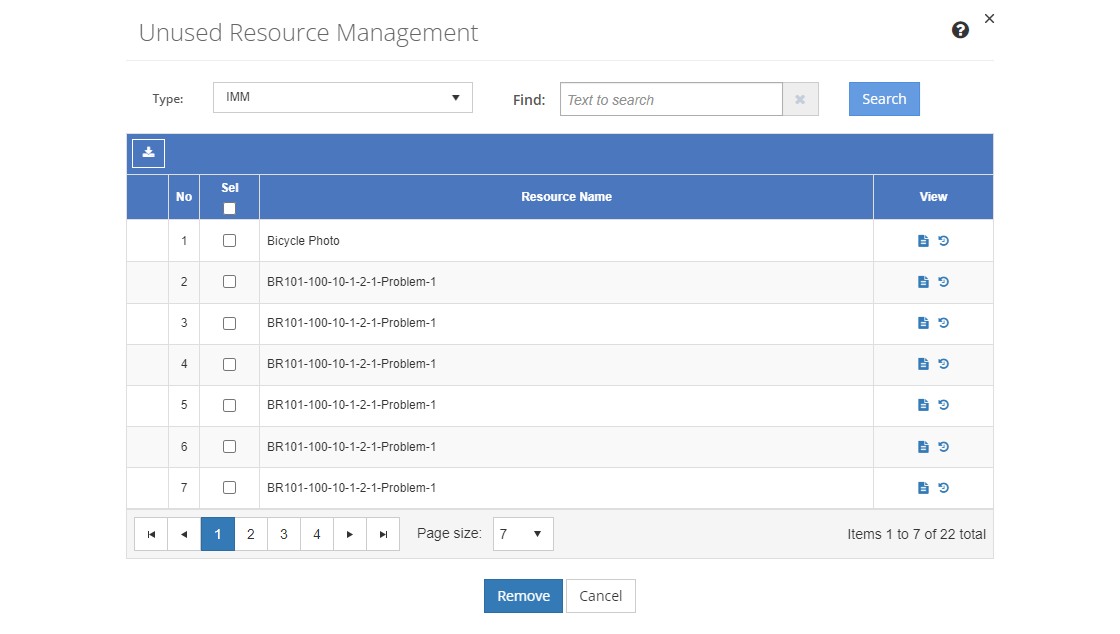Image resolution: width=1120 pixels, height=634 pixels.
Task: Go to page 2 in pager
Action: [x=251, y=534]
